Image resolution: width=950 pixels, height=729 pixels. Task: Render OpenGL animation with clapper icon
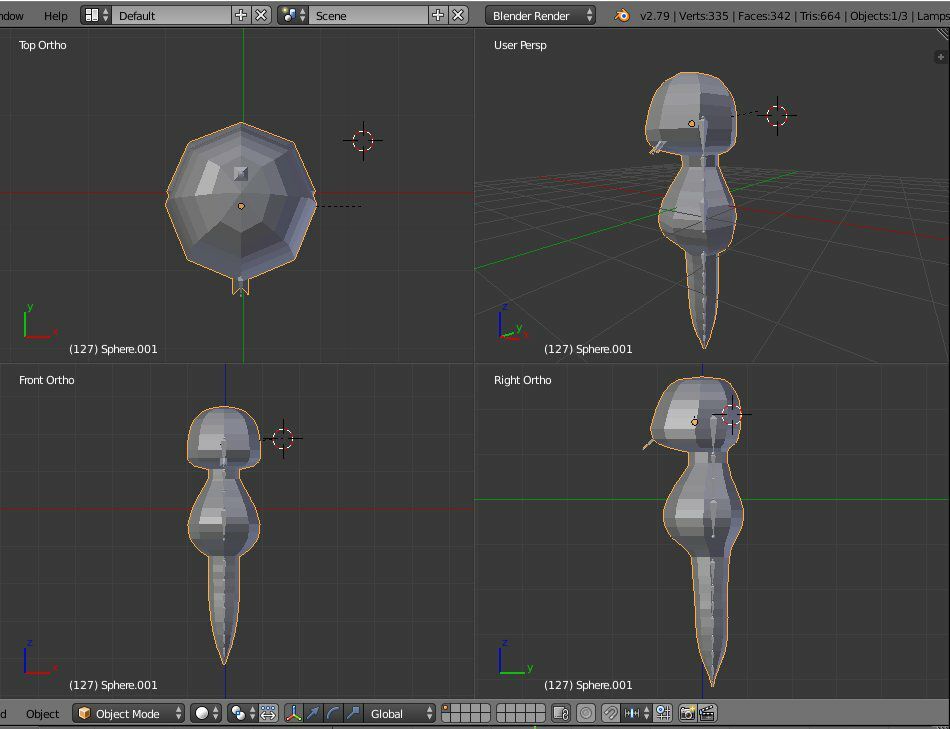tap(707, 713)
